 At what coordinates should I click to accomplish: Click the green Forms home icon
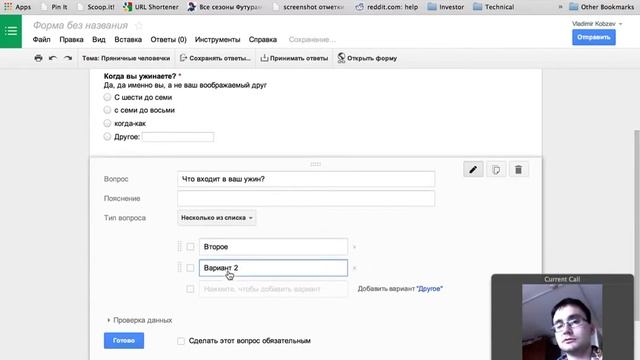[11, 31]
